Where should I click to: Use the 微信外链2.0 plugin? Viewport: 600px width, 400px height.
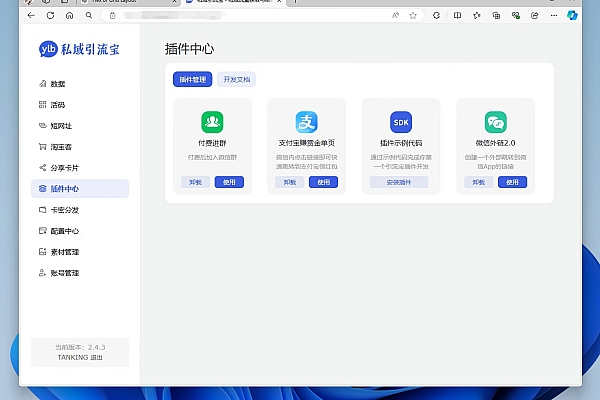(512, 182)
